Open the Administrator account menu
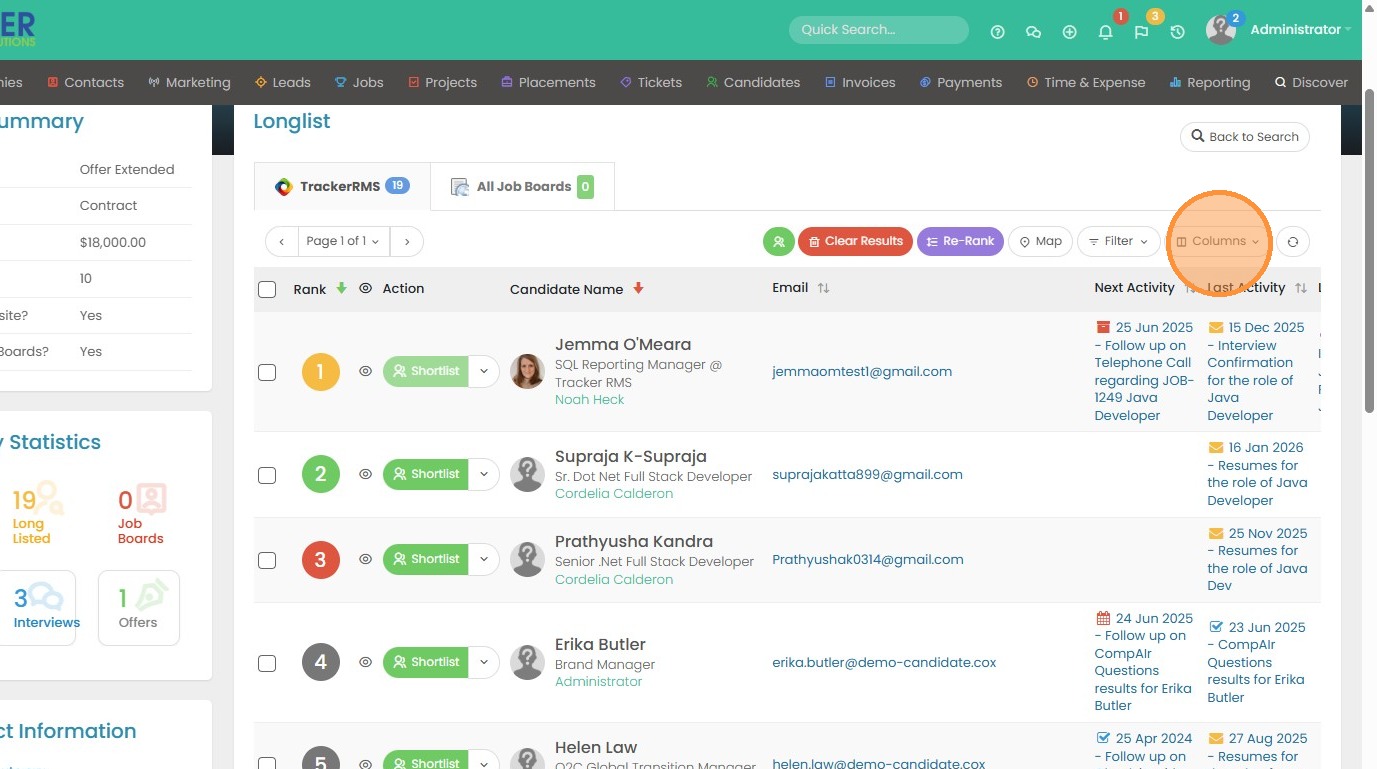The image size is (1377, 769). [x=1300, y=30]
